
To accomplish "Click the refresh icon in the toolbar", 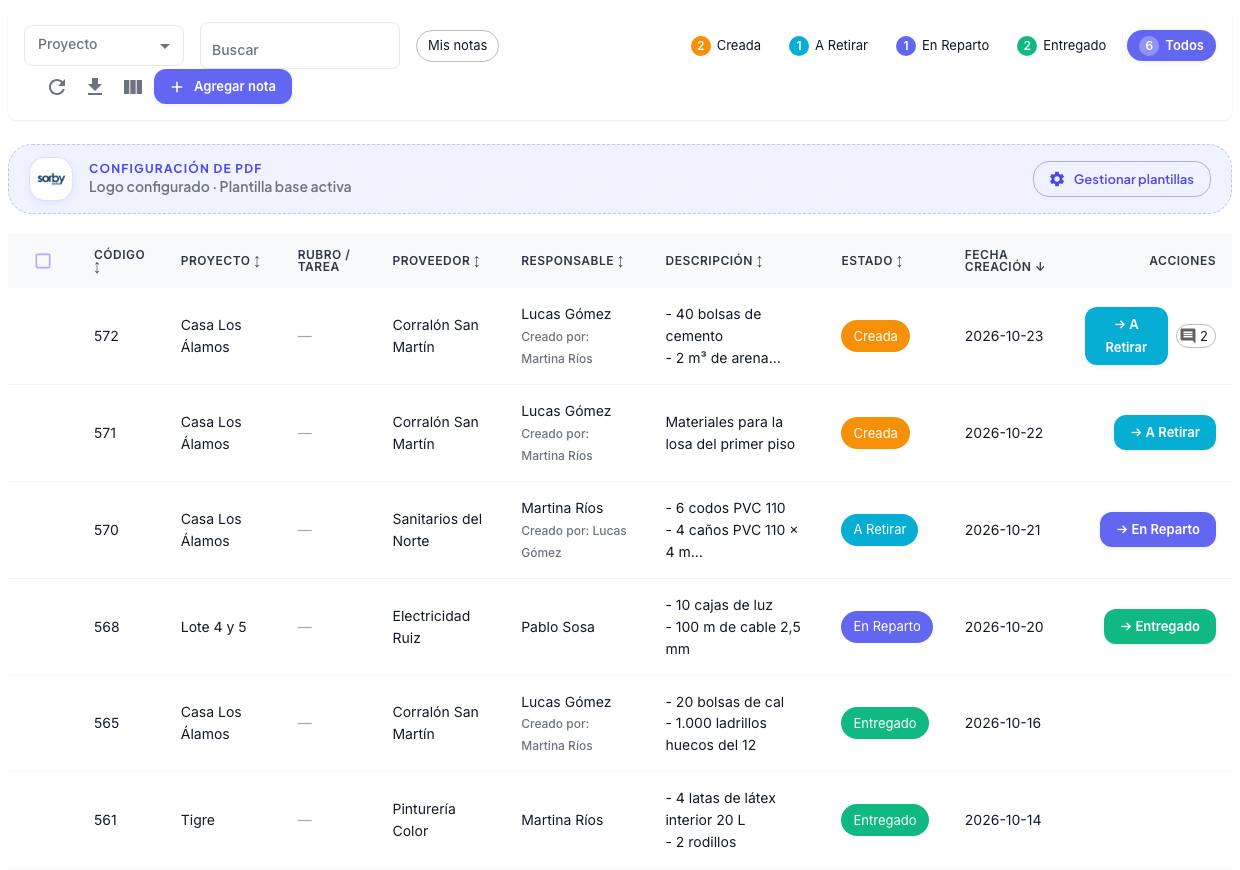I will (57, 87).
